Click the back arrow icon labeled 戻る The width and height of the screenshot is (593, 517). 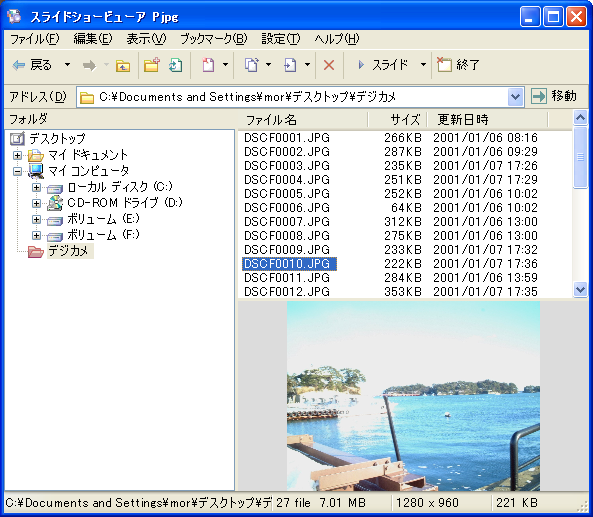pyautogui.click(x=19, y=65)
